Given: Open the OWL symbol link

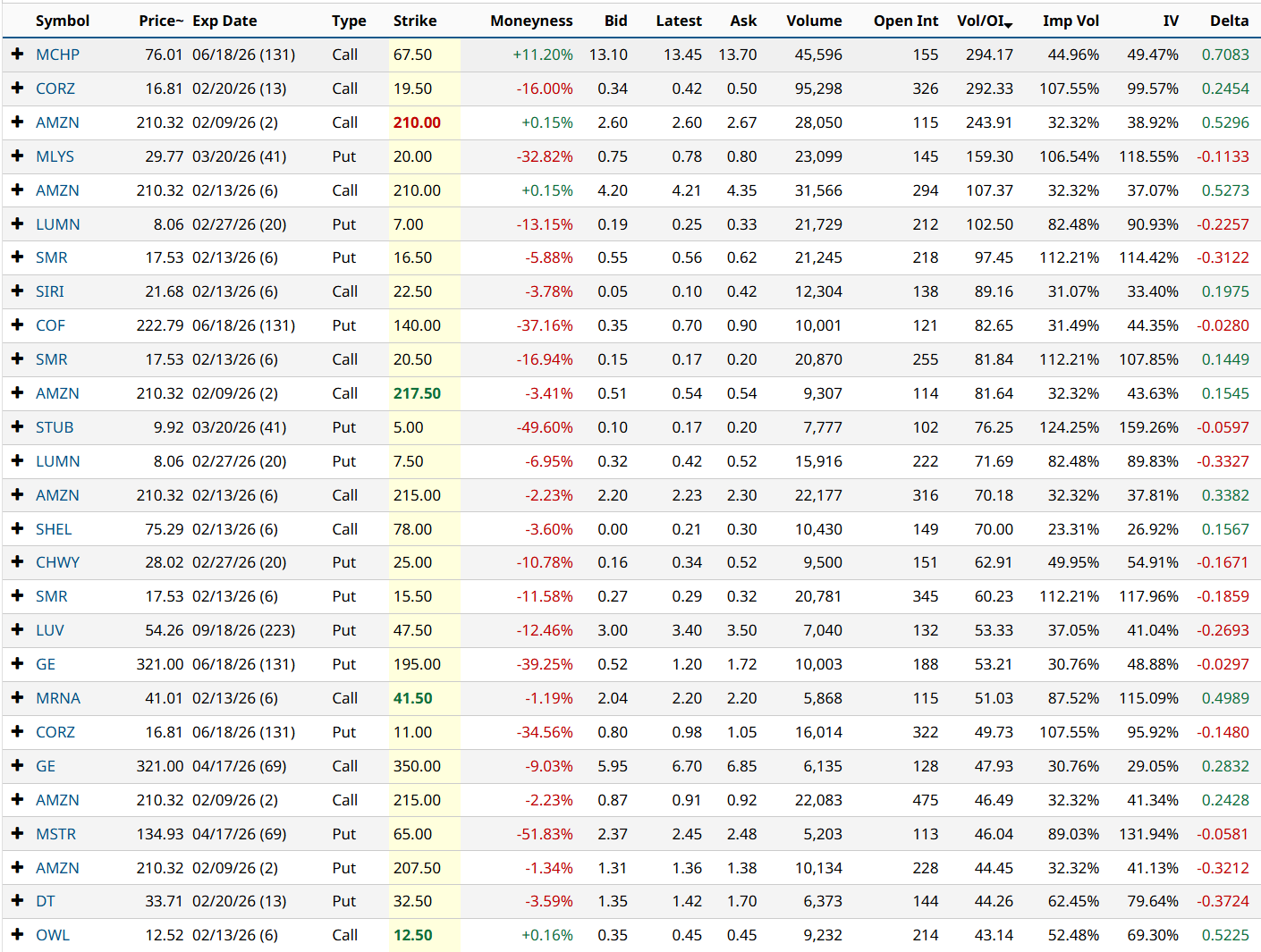Looking at the screenshot, I should click(x=53, y=935).
